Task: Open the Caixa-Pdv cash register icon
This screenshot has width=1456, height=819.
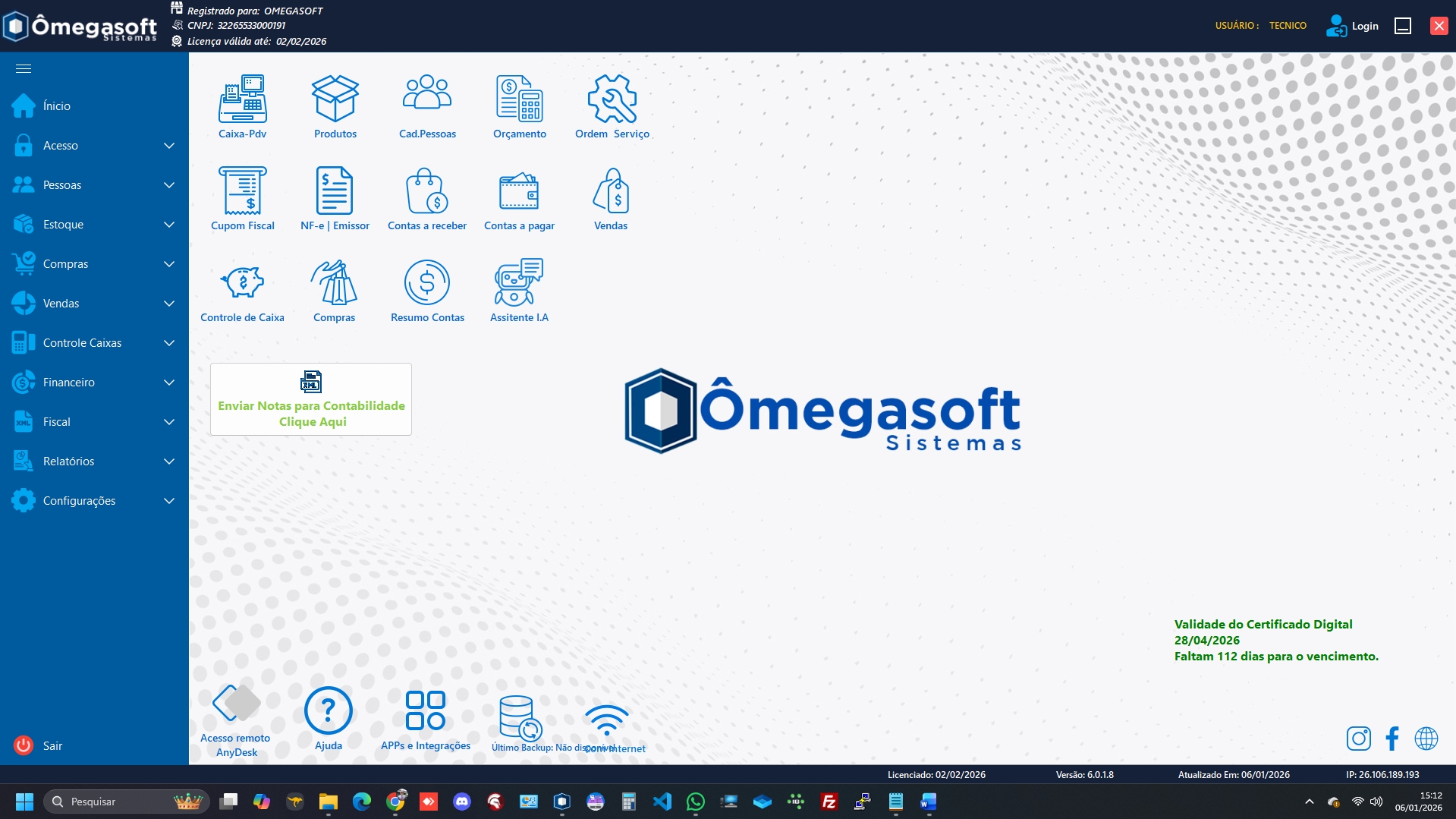Action: (x=243, y=99)
